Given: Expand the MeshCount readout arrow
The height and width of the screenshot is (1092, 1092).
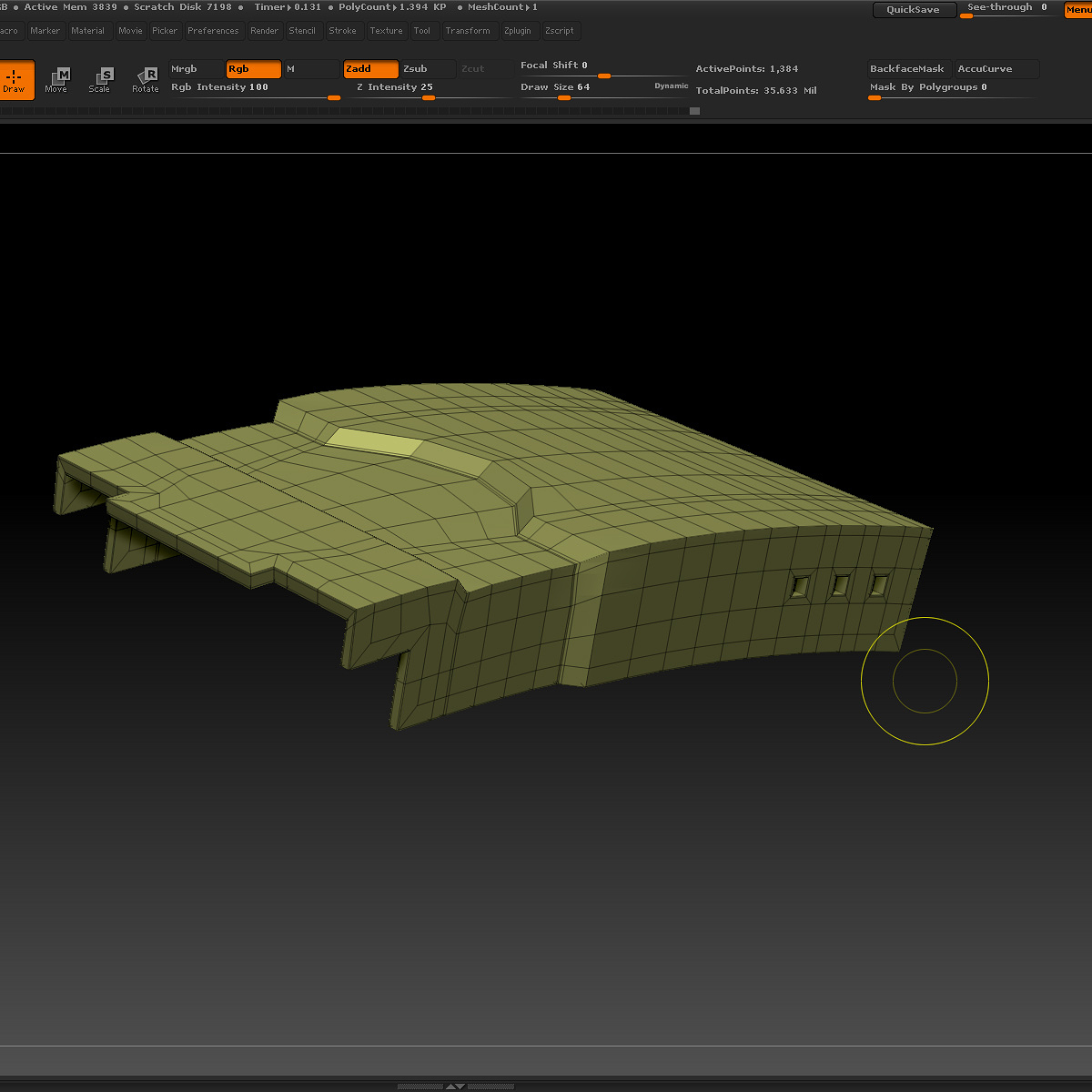Looking at the screenshot, I should 527,7.
